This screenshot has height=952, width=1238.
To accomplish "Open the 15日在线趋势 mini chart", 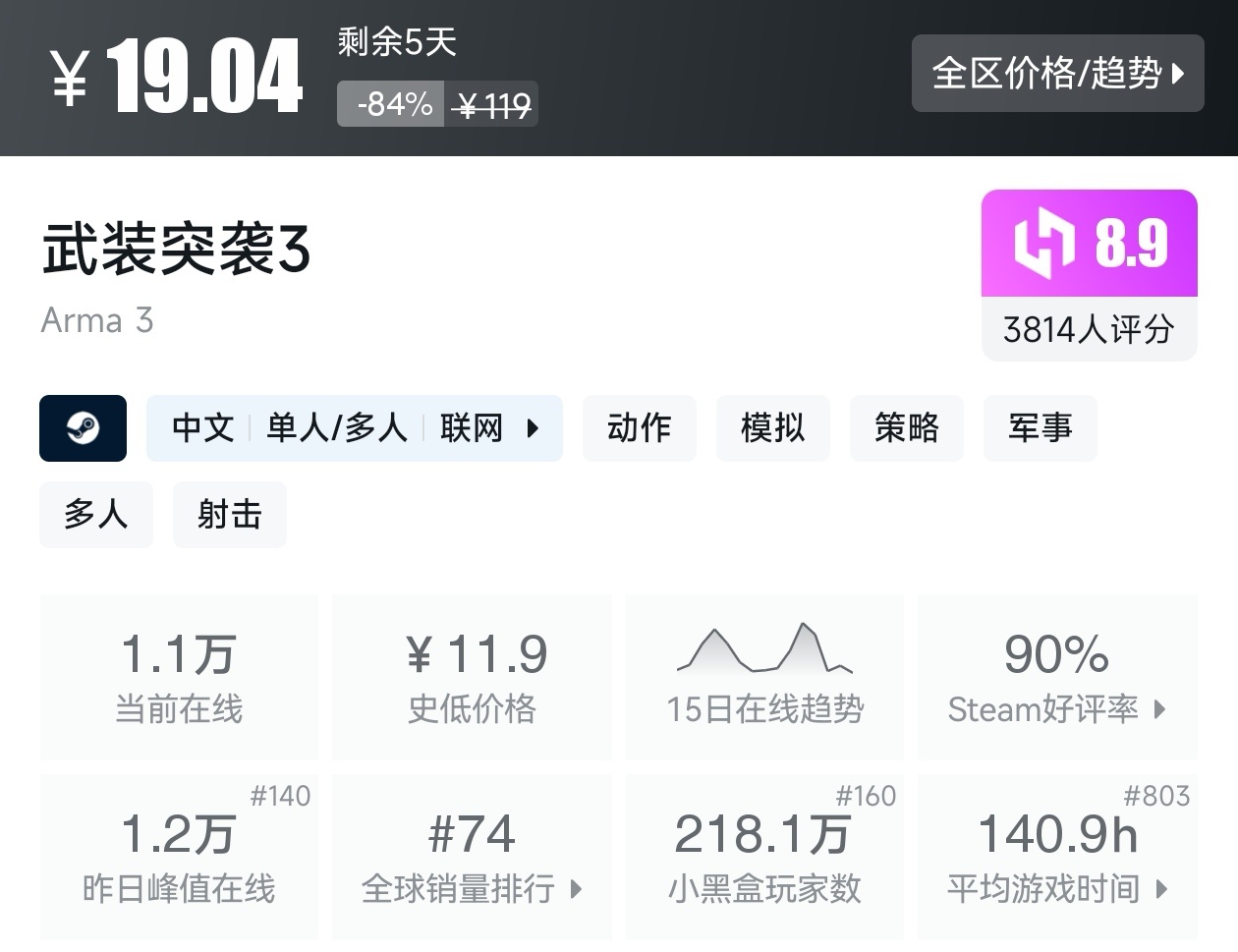I will [x=764, y=676].
